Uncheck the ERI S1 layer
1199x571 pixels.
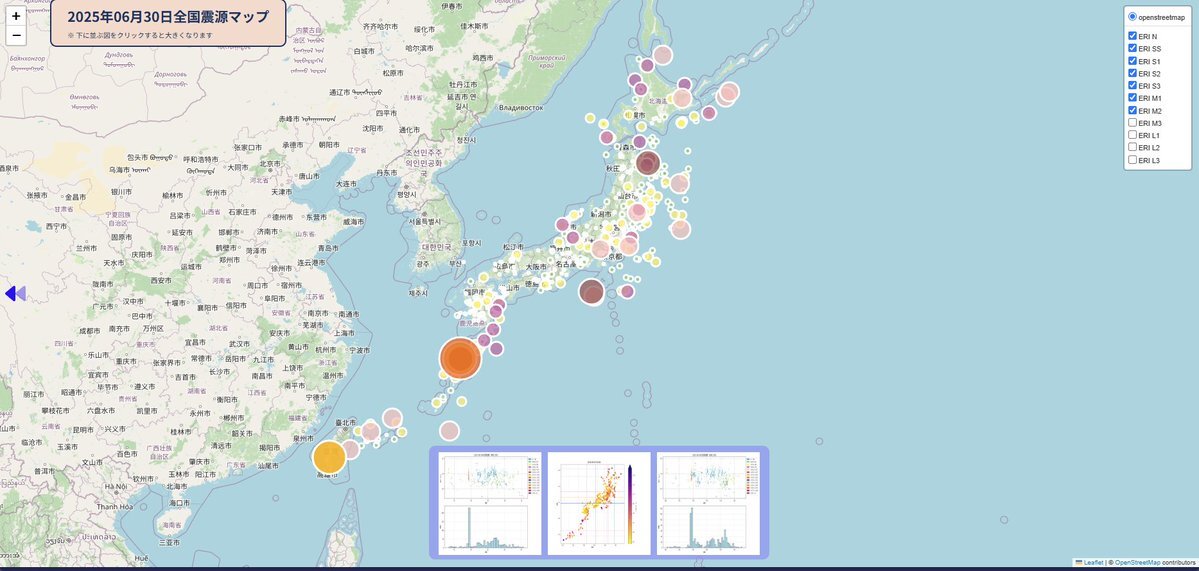pos(1132,60)
